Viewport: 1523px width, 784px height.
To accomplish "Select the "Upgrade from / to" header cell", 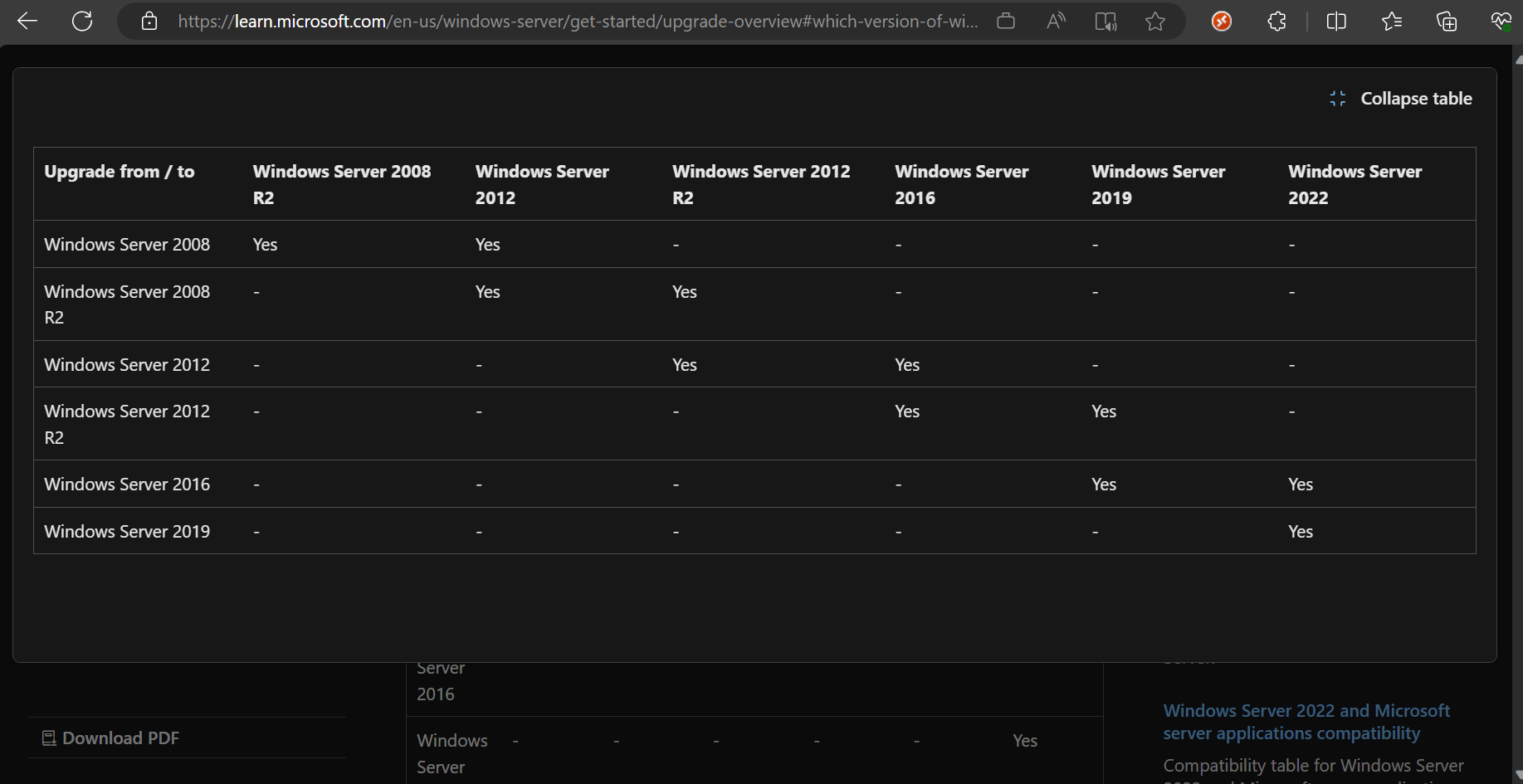I will tap(120, 172).
